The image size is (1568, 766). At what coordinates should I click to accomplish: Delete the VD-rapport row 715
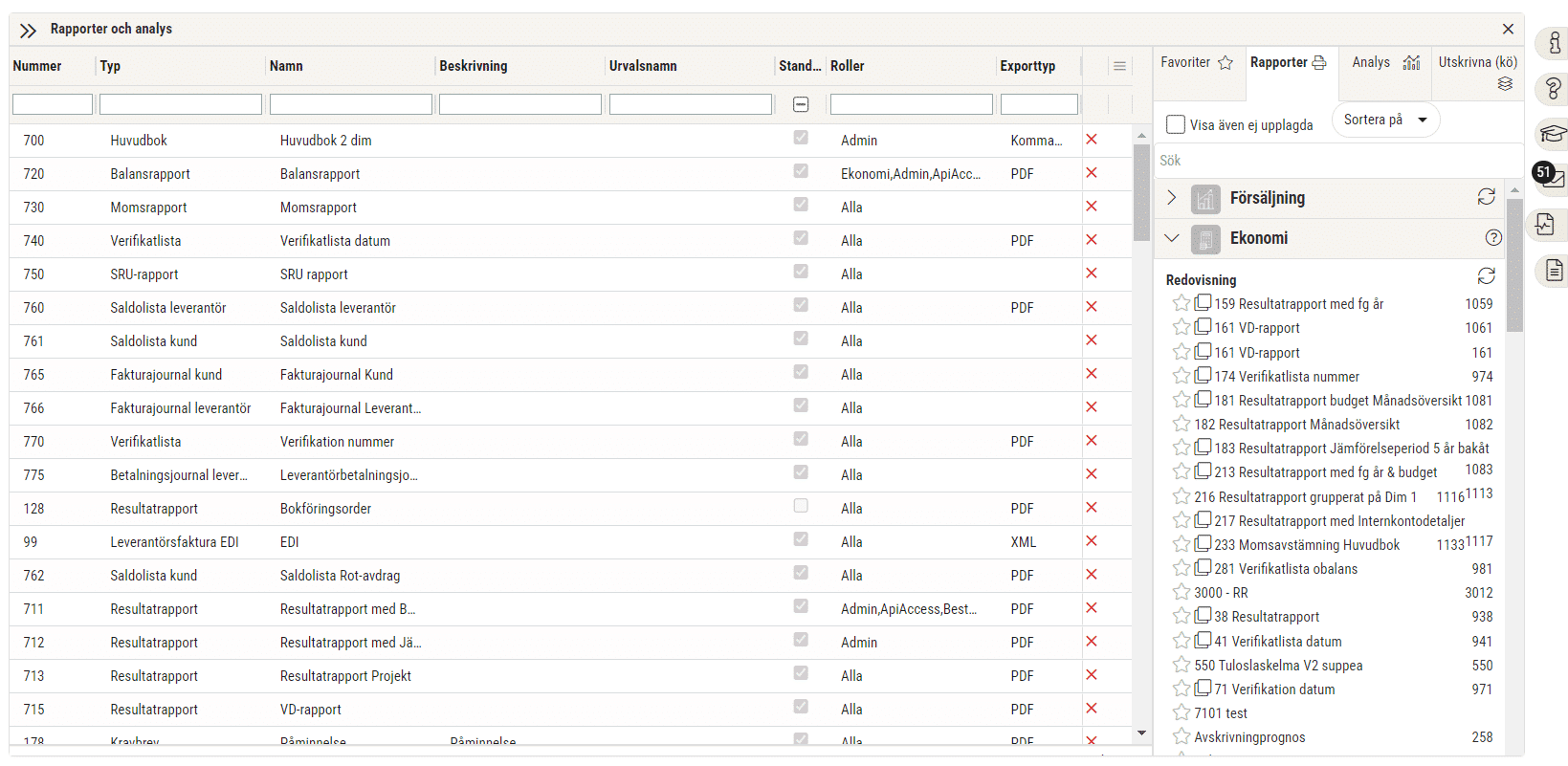point(1092,709)
